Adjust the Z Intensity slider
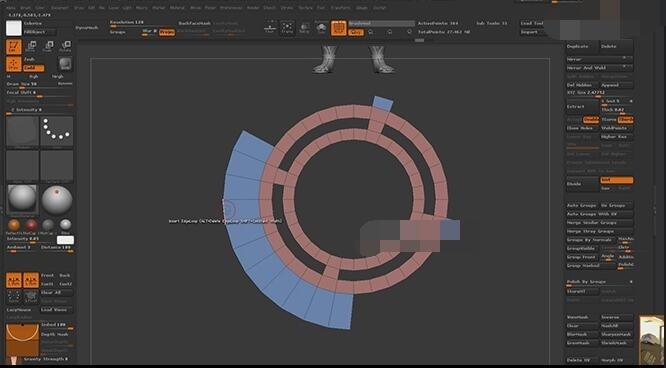Image resolution: width=666 pixels, height=368 pixels. (x=40, y=110)
